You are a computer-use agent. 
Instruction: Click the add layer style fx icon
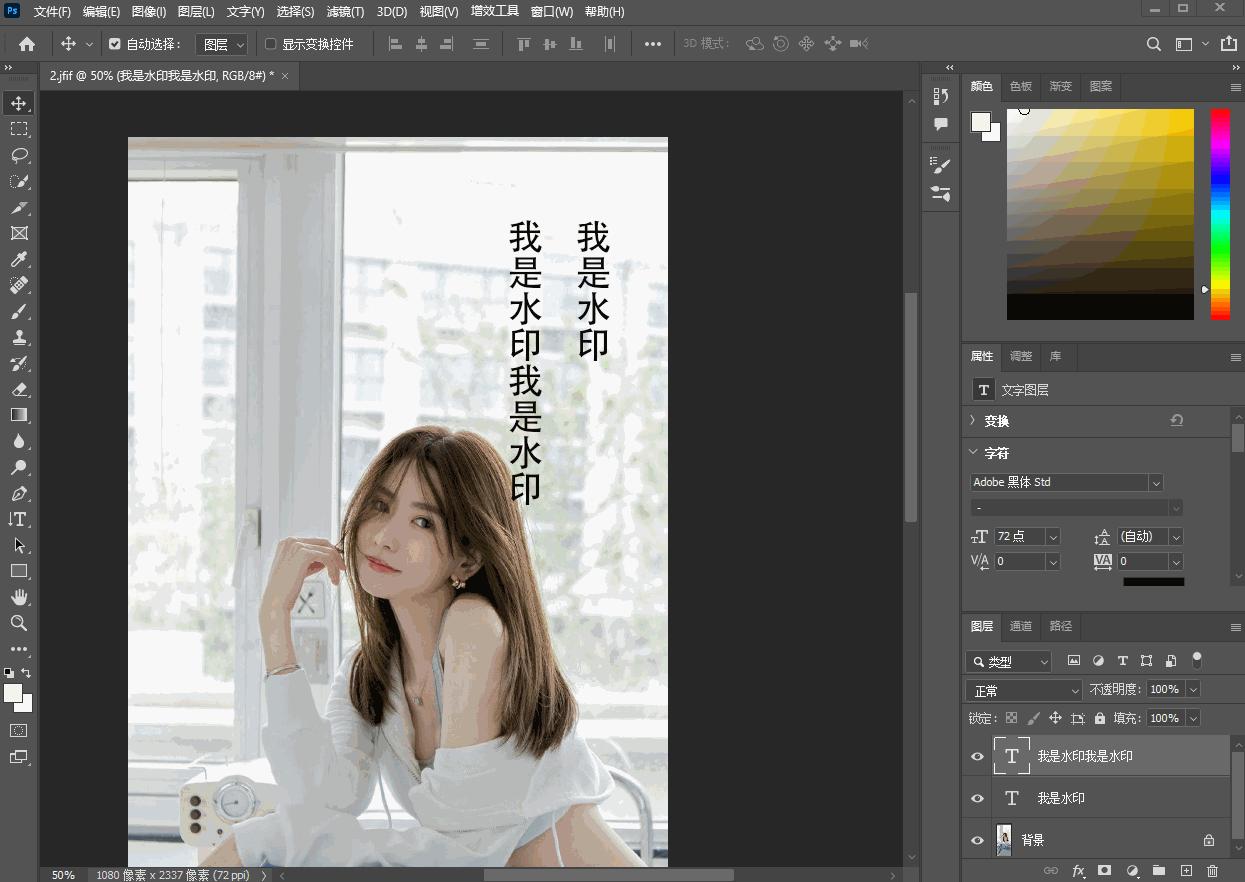[x=1078, y=871]
